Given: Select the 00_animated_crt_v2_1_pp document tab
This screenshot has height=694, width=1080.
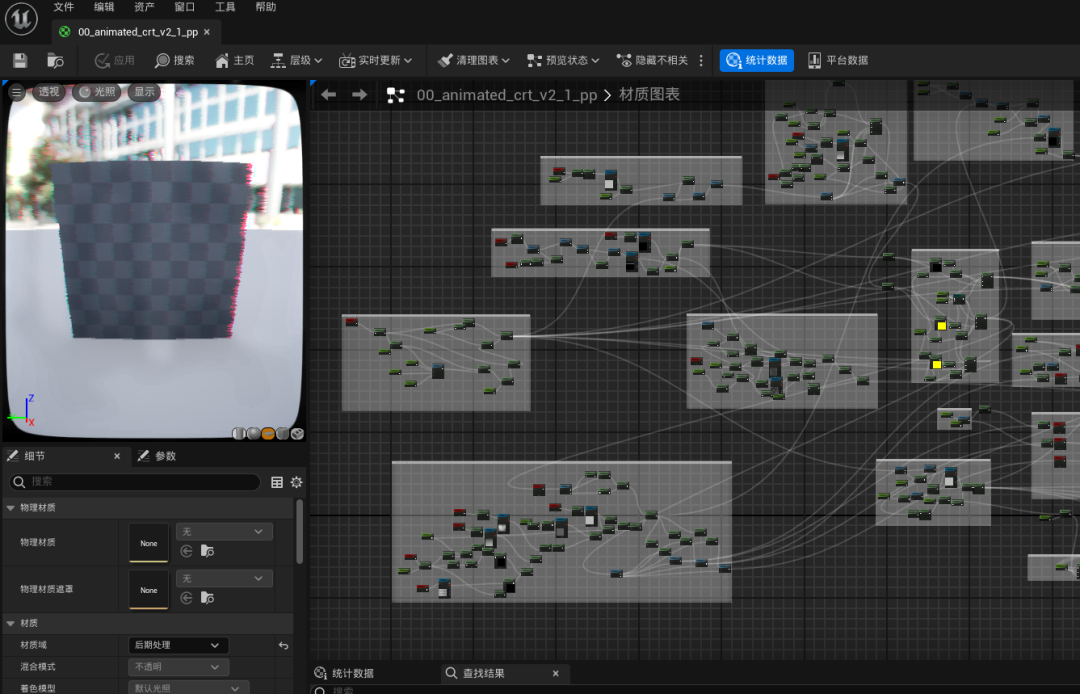Looking at the screenshot, I should tap(136, 32).
